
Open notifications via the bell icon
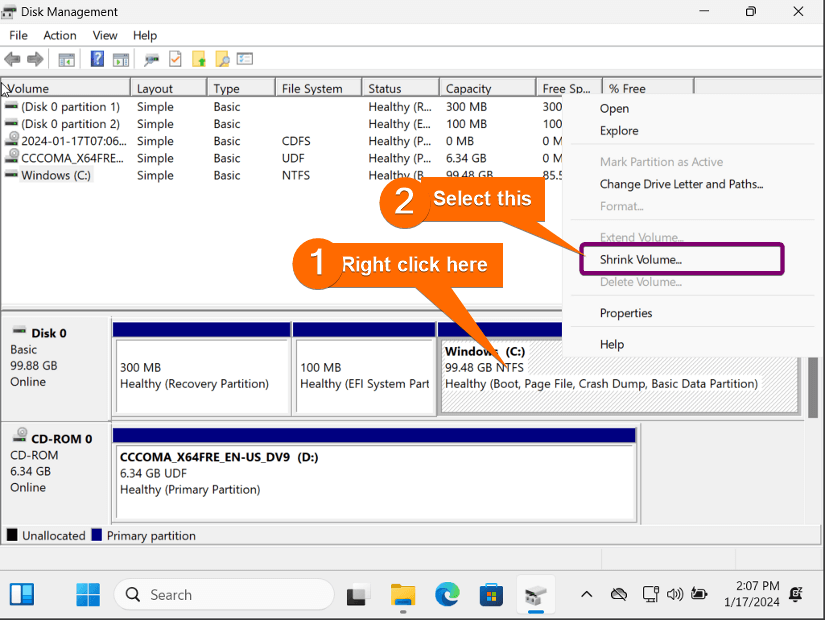(796, 594)
